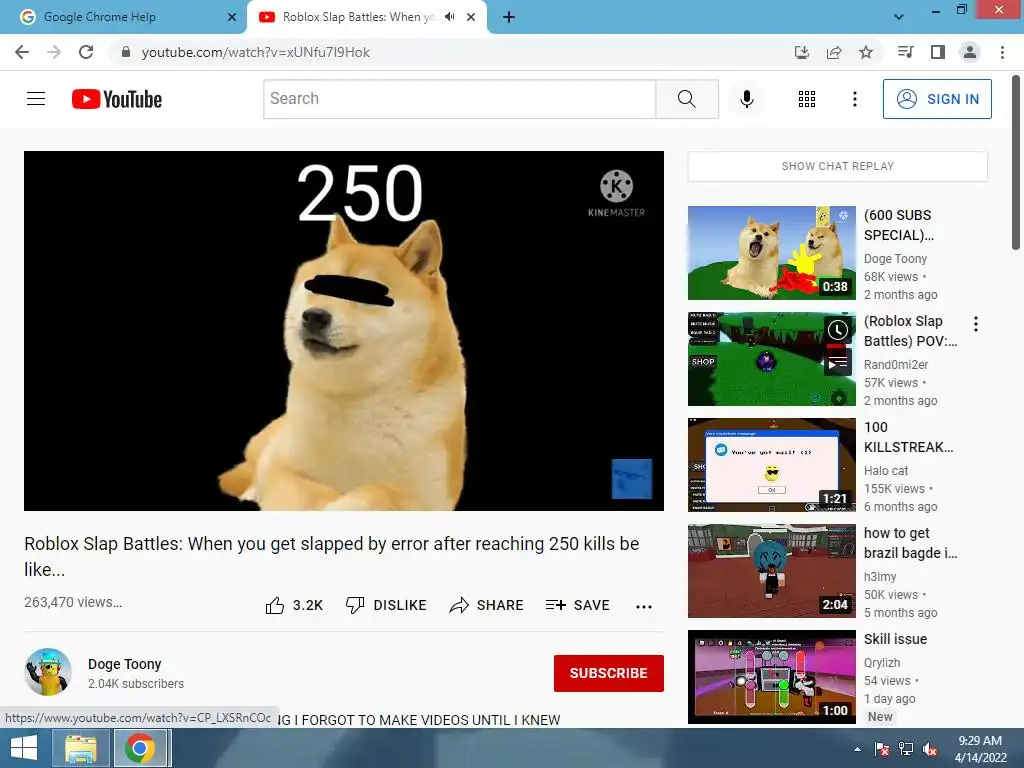Open Skill issue video title

coord(895,639)
